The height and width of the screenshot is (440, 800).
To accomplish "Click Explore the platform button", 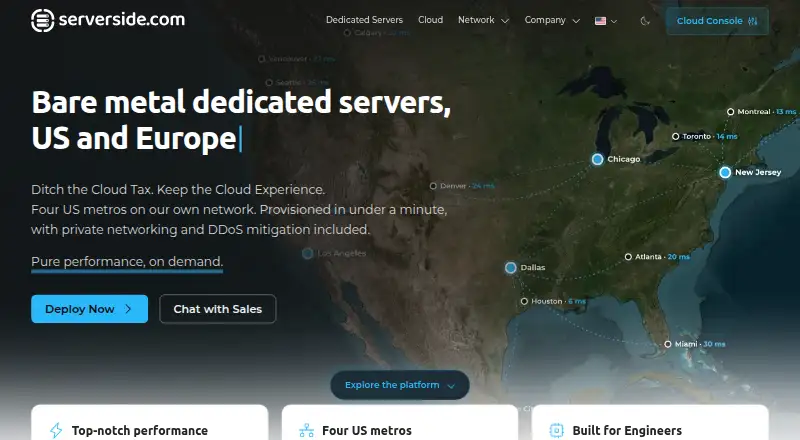I will click(399, 385).
